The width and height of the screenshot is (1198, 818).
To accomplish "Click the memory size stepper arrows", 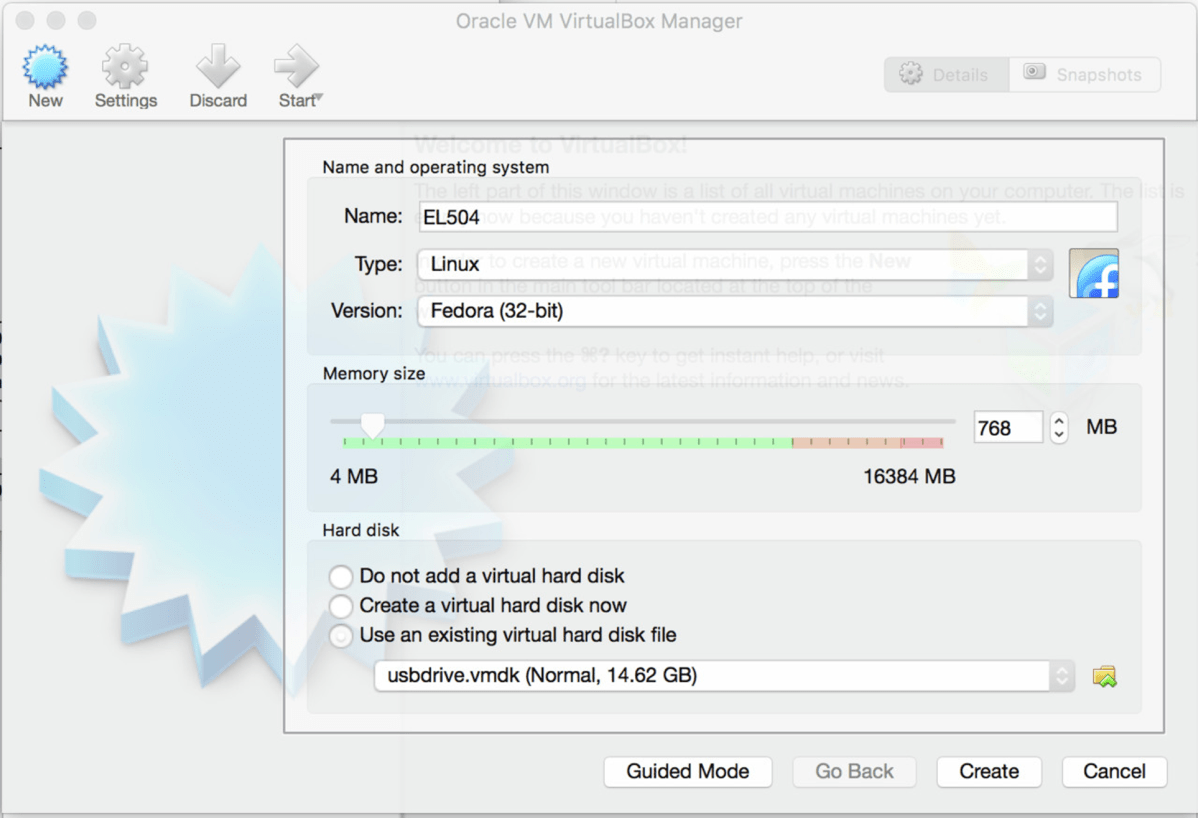I will click(x=1059, y=427).
